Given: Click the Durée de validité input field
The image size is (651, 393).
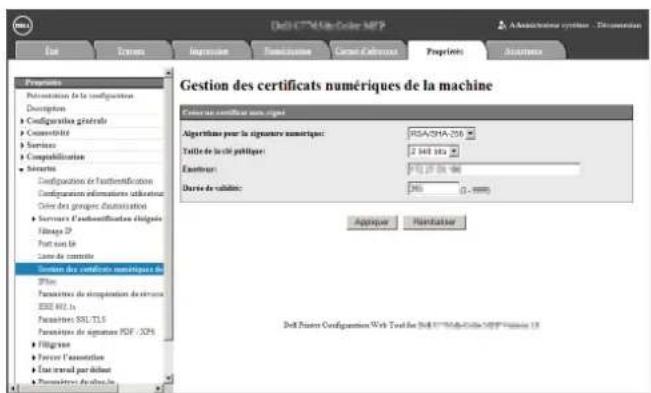Looking at the screenshot, I should 433,188.
